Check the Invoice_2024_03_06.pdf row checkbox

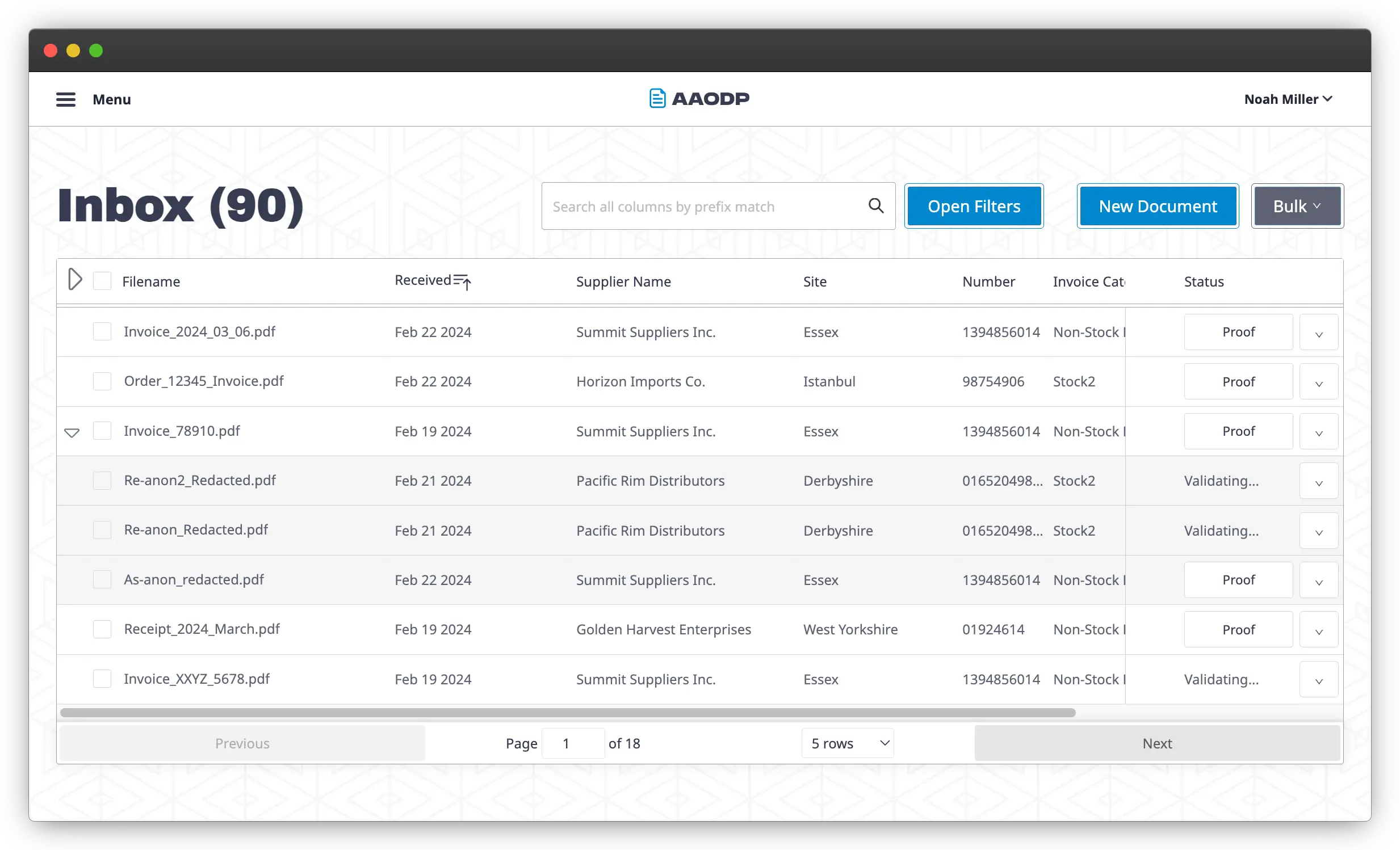(102, 331)
